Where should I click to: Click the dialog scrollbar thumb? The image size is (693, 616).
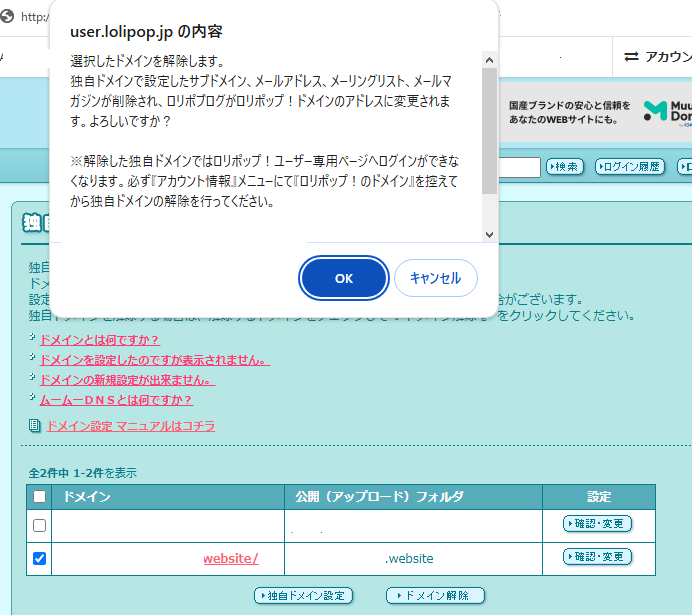click(x=489, y=128)
